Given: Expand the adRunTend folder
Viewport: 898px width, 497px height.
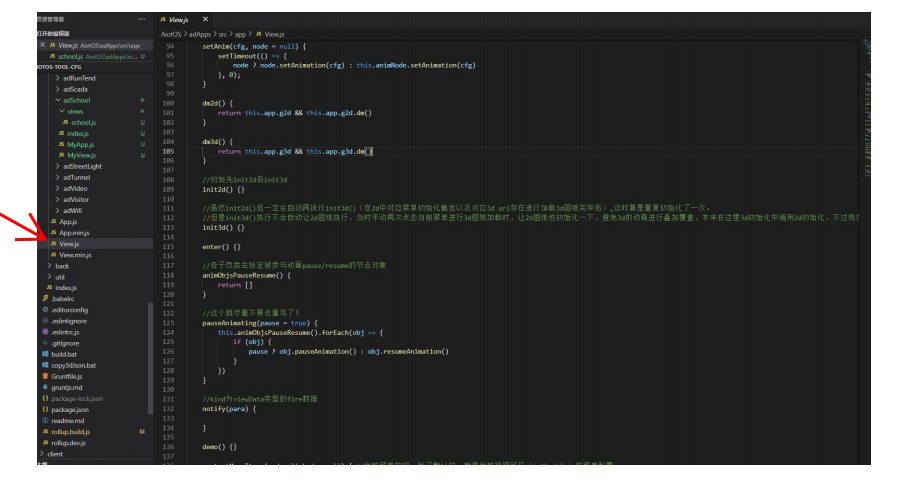Looking at the screenshot, I should pos(79,78).
